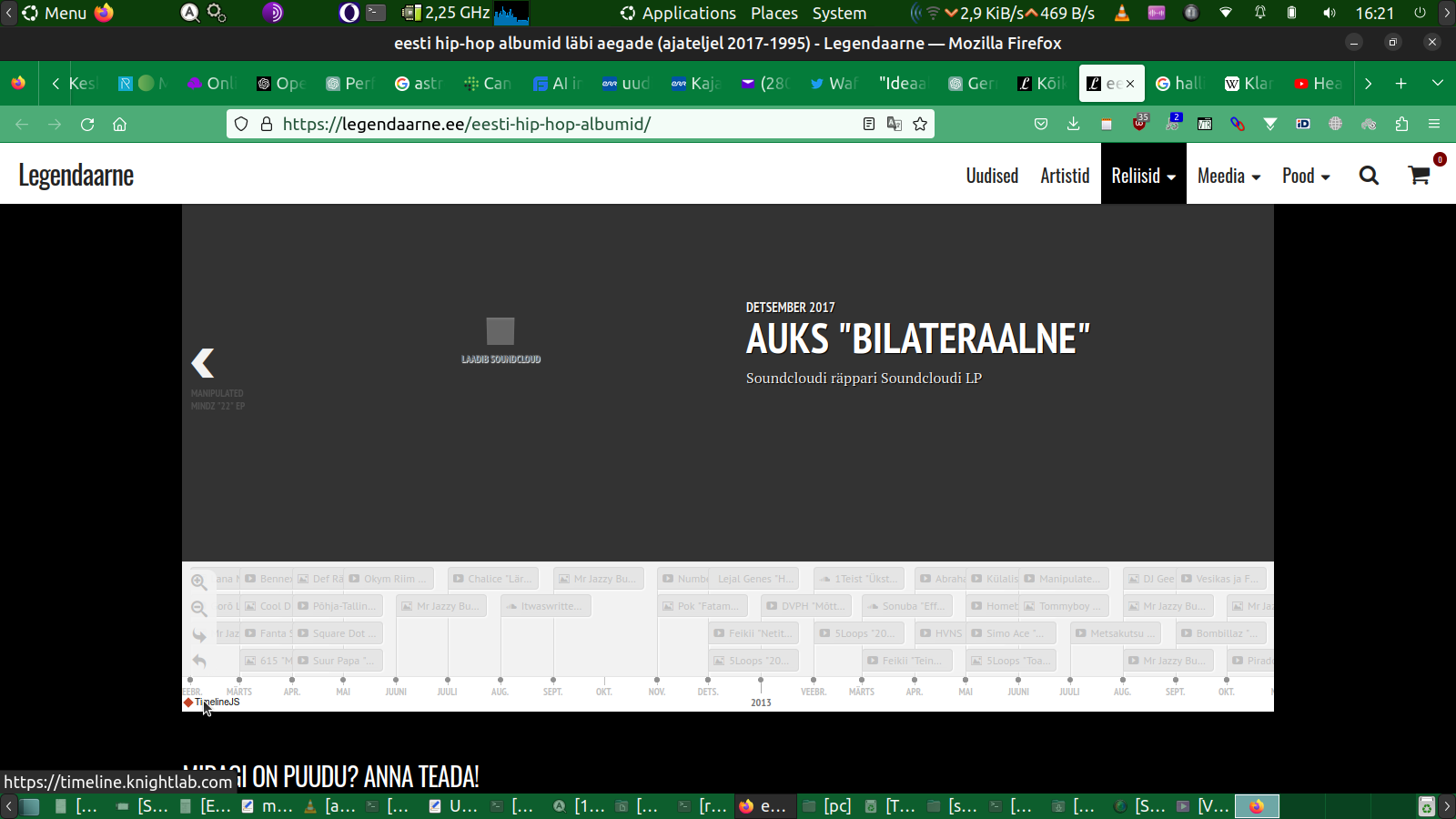Go to previous slide with left arrow

click(x=203, y=363)
